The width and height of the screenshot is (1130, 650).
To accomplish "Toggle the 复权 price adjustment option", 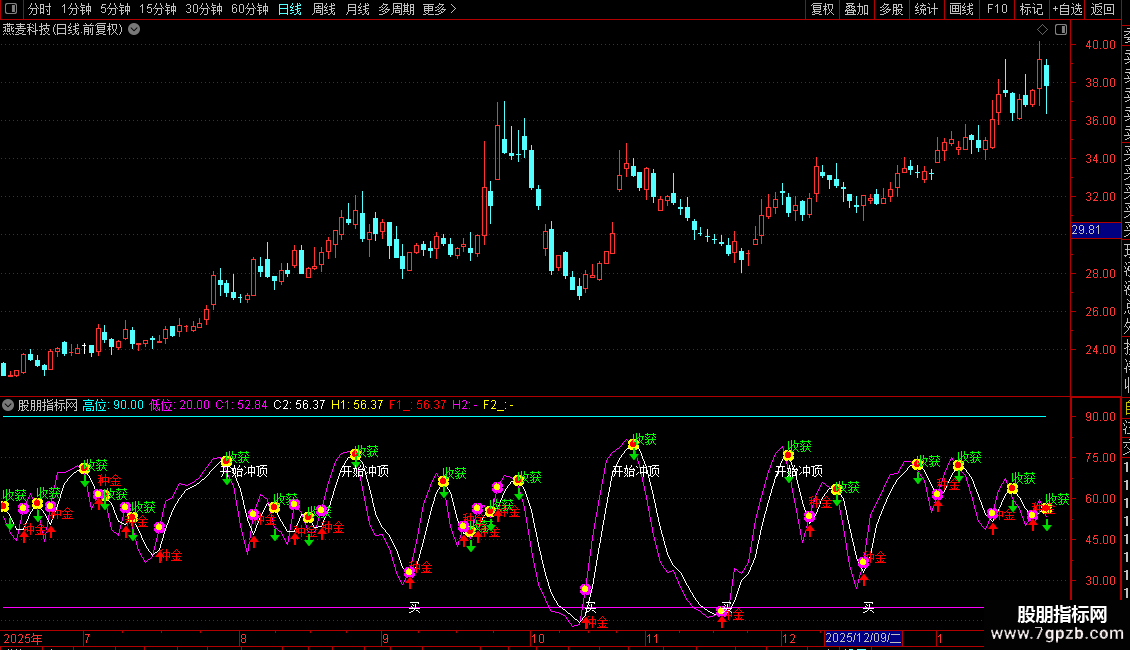I will click(822, 9).
